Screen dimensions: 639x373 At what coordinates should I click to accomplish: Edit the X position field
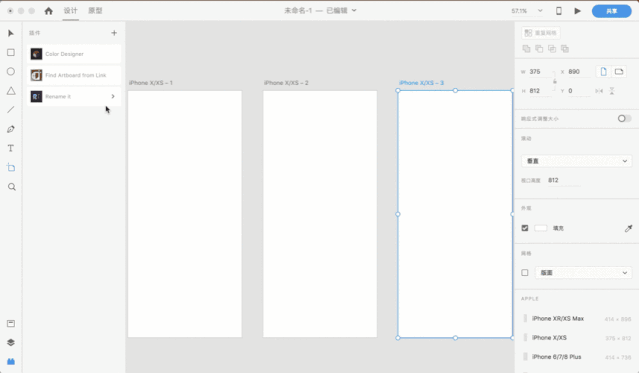click(x=579, y=72)
